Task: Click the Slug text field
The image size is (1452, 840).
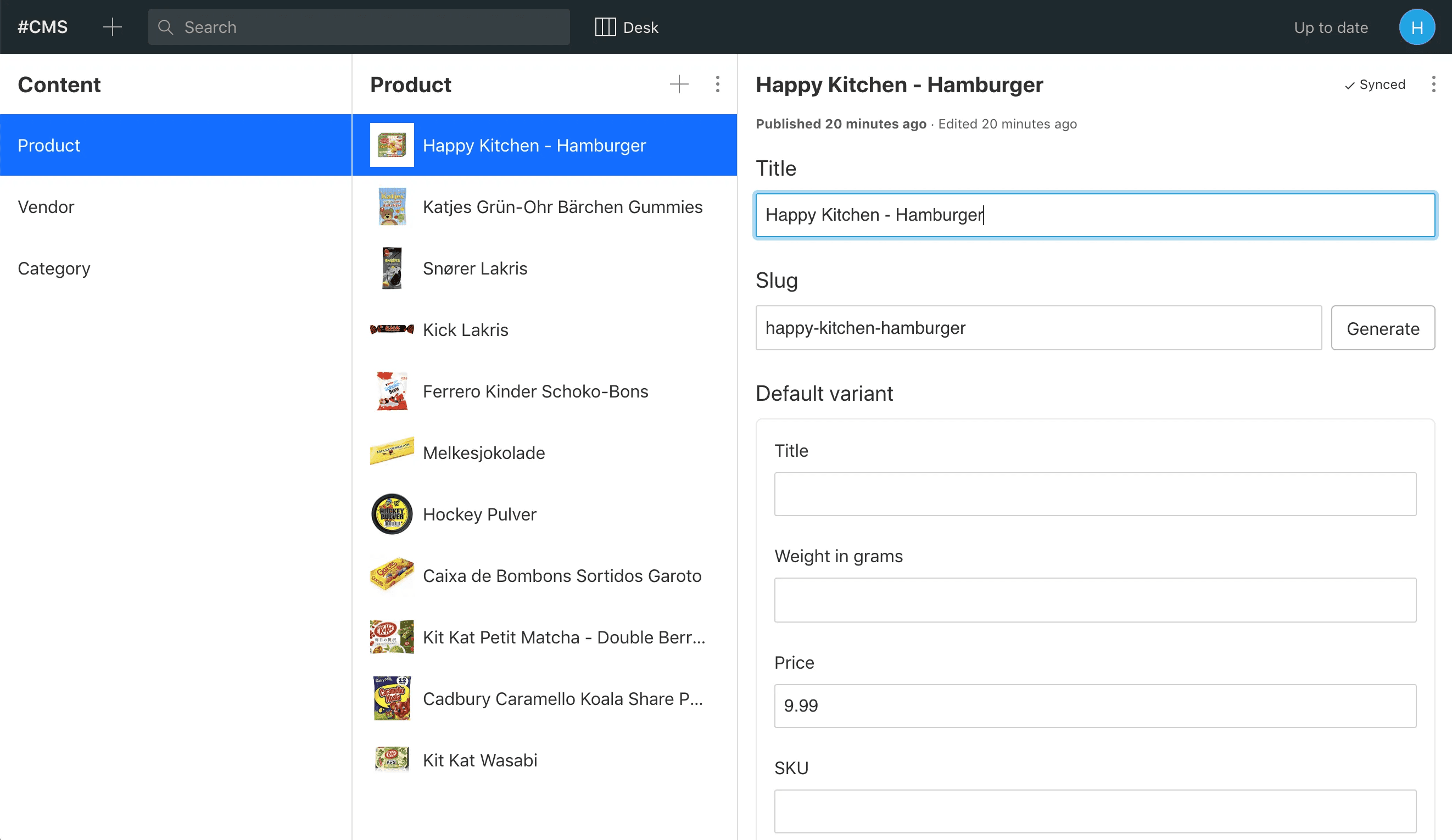Action: coord(1038,328)
